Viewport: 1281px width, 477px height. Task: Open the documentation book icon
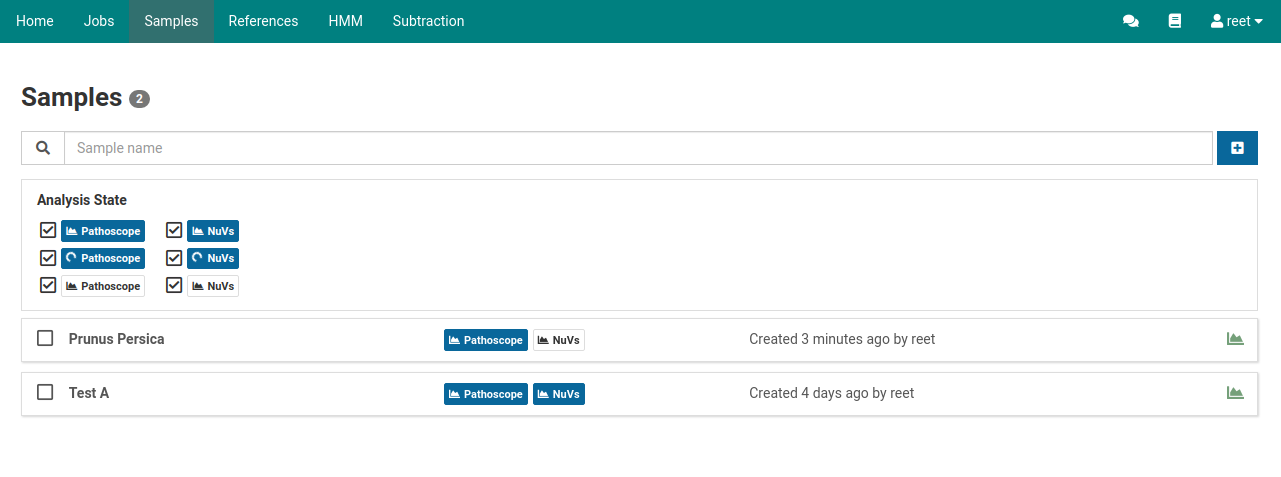click(x=1175, y=21)
